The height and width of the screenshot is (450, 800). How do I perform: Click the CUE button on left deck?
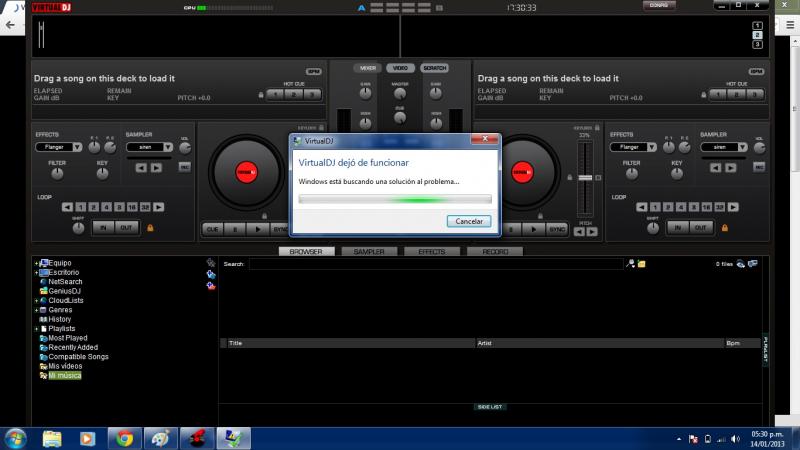point(212,229)
